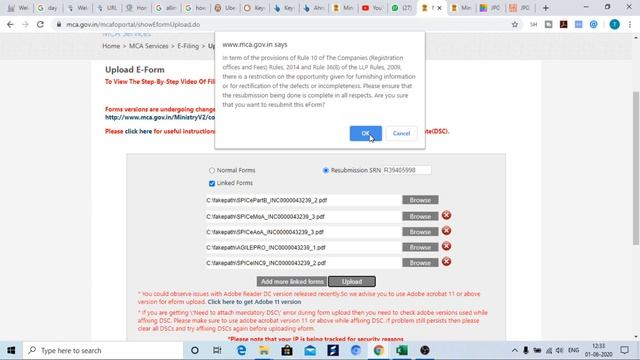Close the active browser tab
640x360 pixels.
pos(439,8)
